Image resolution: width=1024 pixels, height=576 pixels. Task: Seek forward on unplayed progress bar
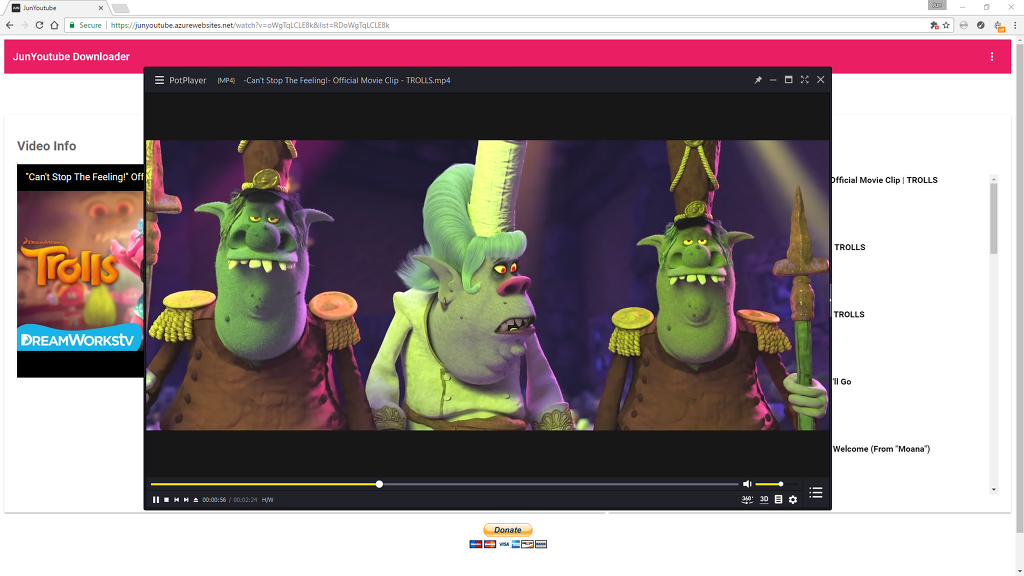[560, 484]
